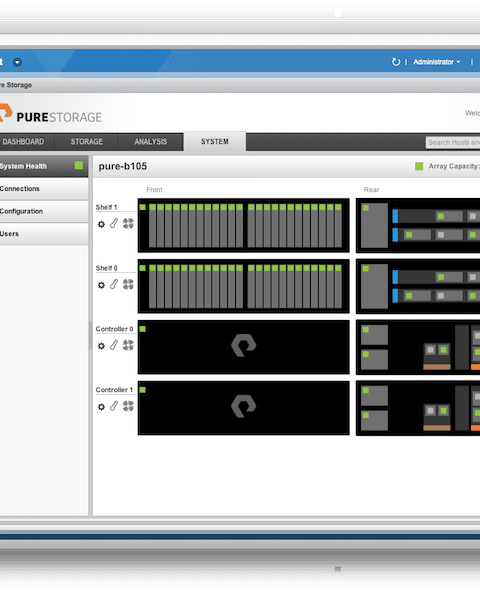The image size is (480, 593).
Task: Click the pure-b105 array name
Action: click(123, 166)
